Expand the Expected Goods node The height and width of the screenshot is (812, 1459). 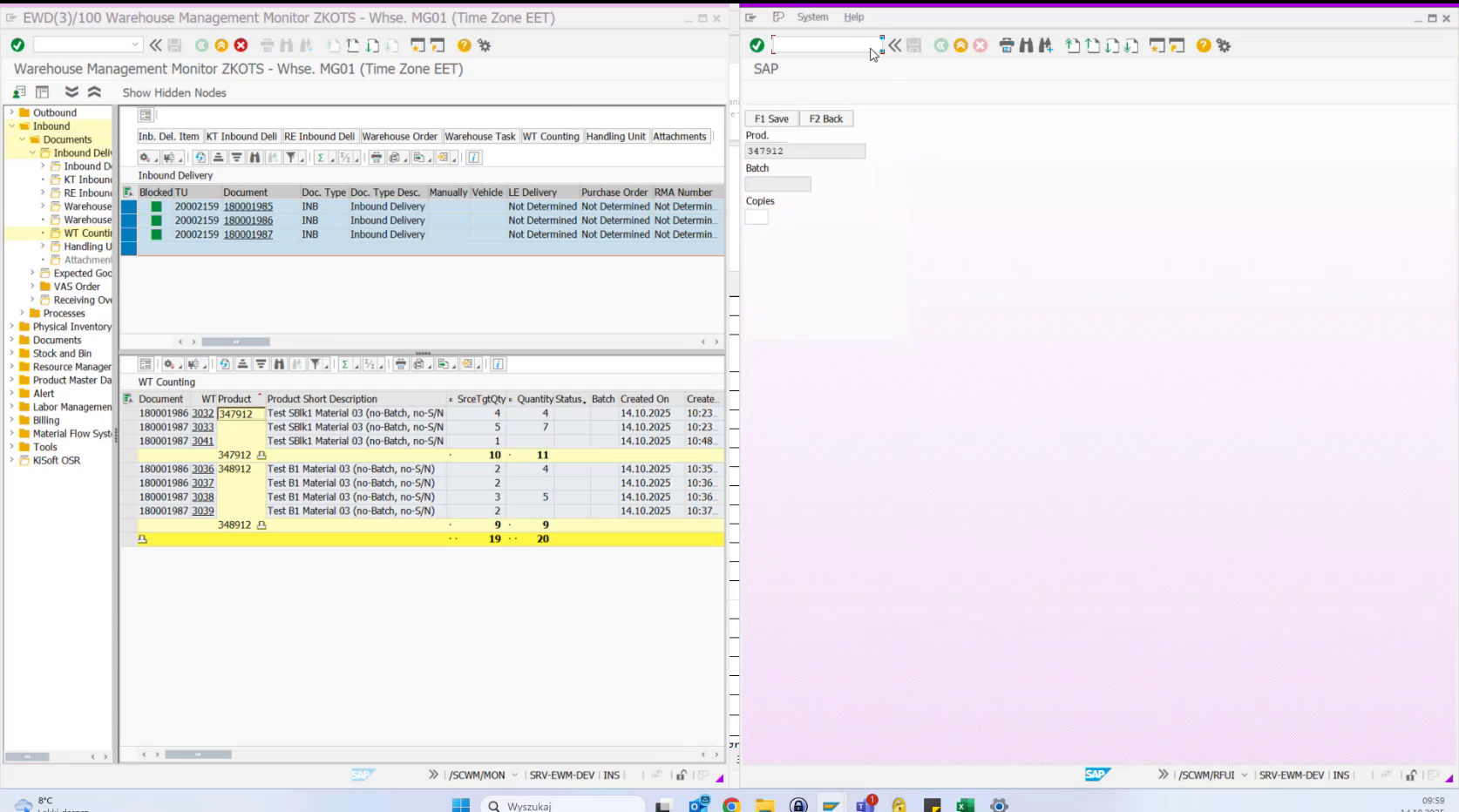pos(32,273)
